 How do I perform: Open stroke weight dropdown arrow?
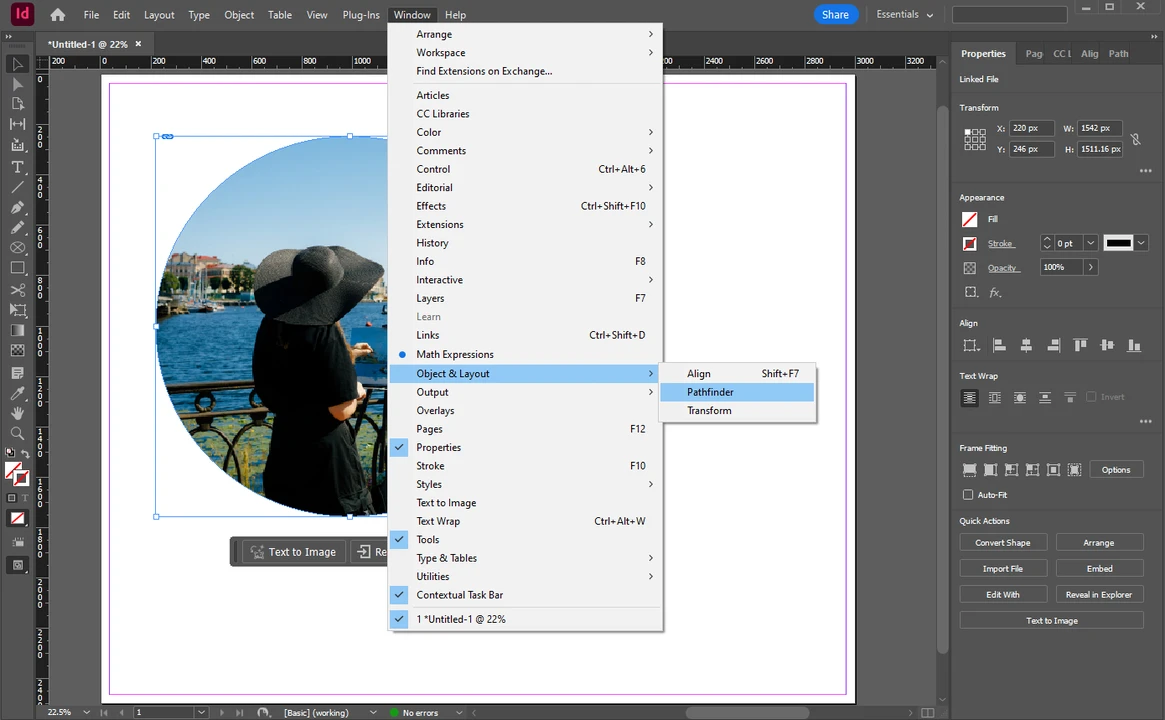point(1091,243)
